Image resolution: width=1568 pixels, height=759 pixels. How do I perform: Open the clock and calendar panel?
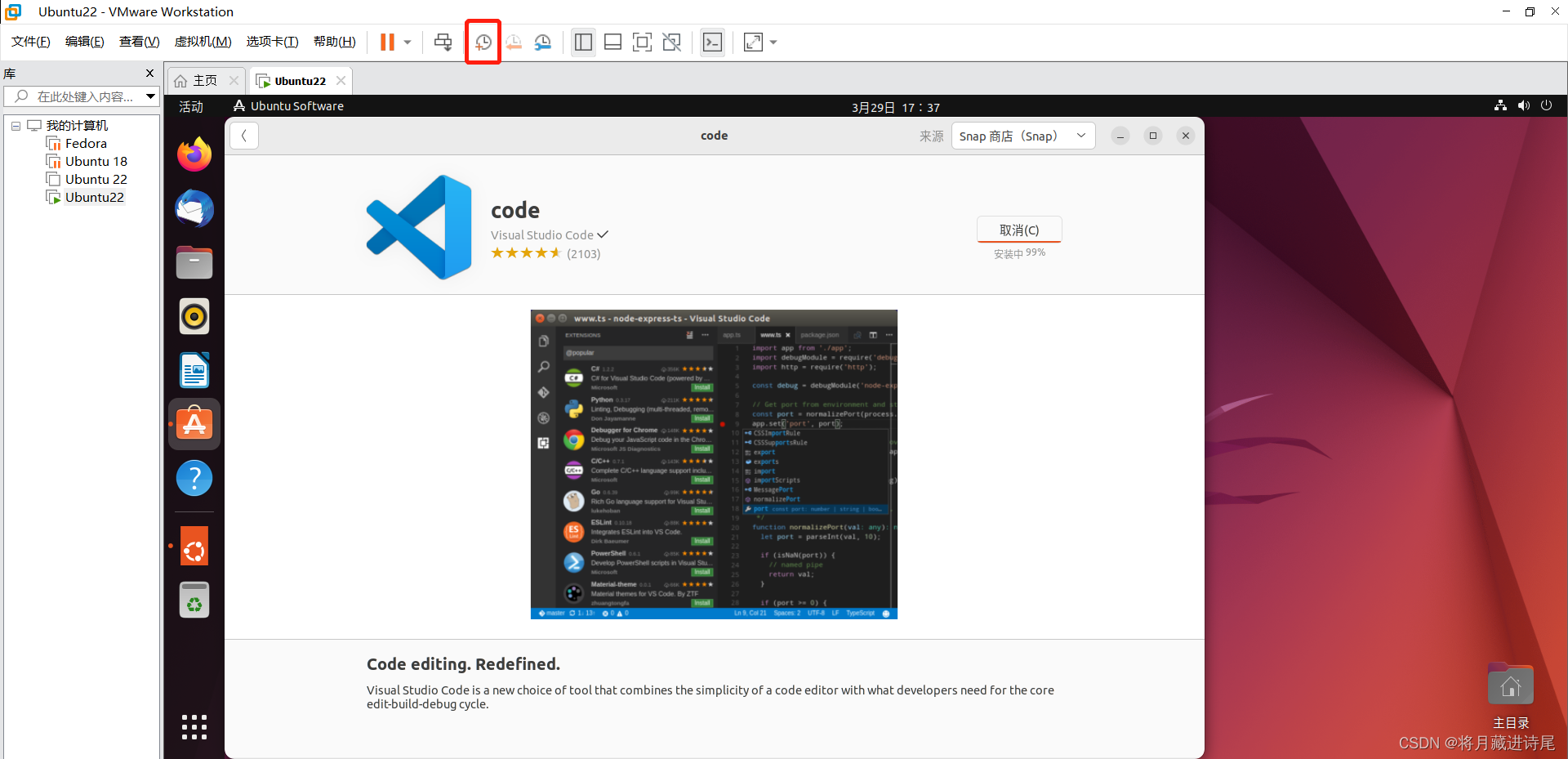coord(895,107)
